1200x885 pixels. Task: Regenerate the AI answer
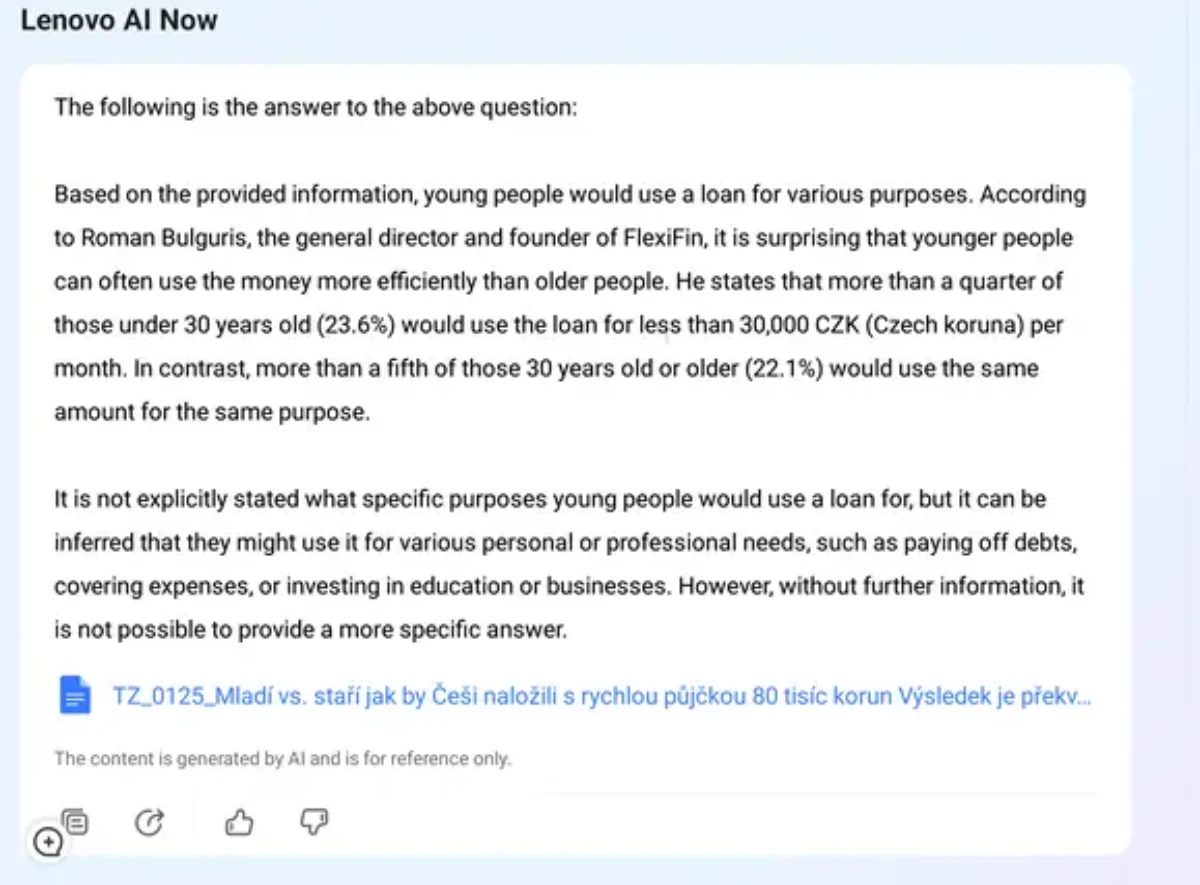[x=148, y=823]
